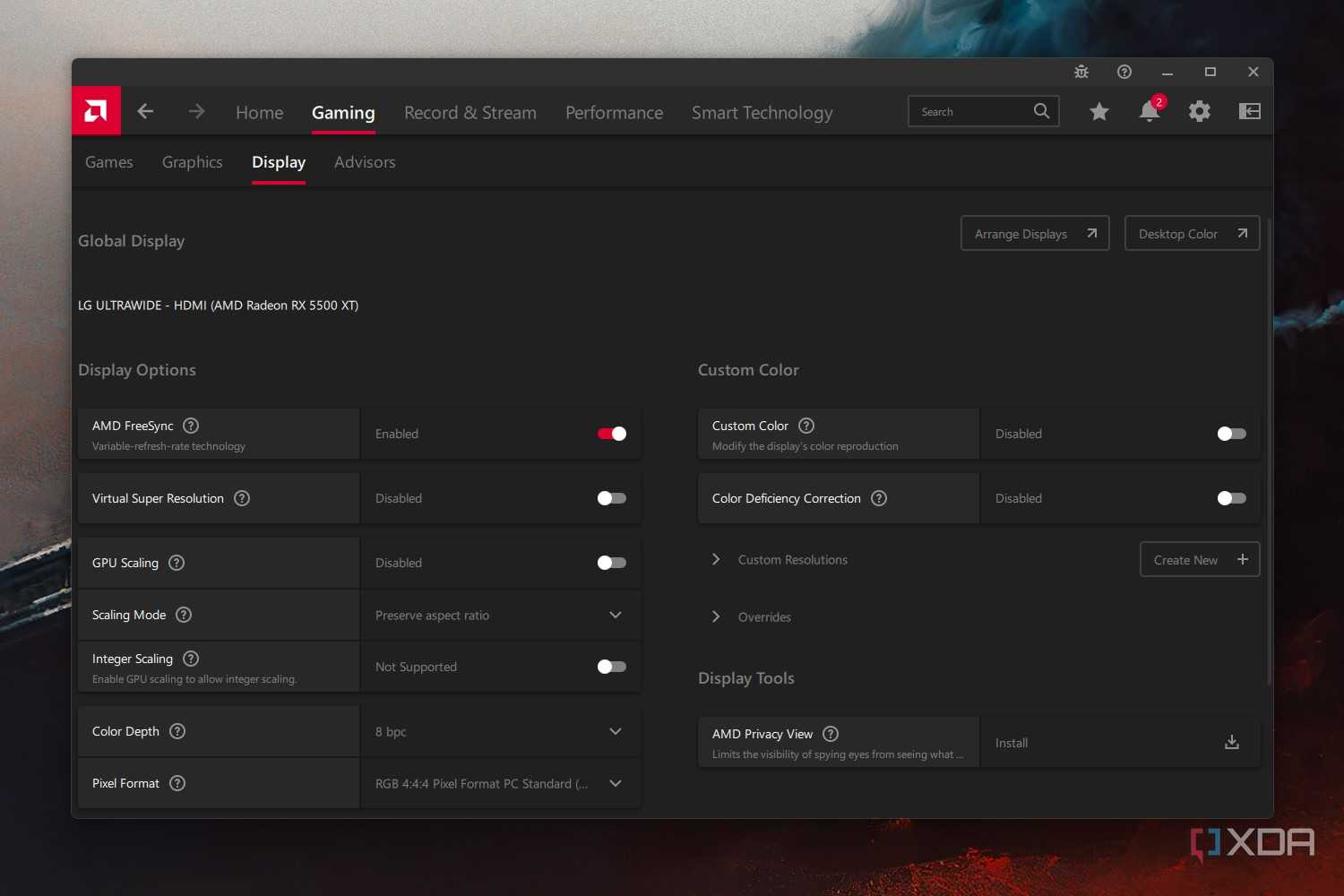
Task: Click the search magnifier icon
Action: click(x=1041, y=111)
